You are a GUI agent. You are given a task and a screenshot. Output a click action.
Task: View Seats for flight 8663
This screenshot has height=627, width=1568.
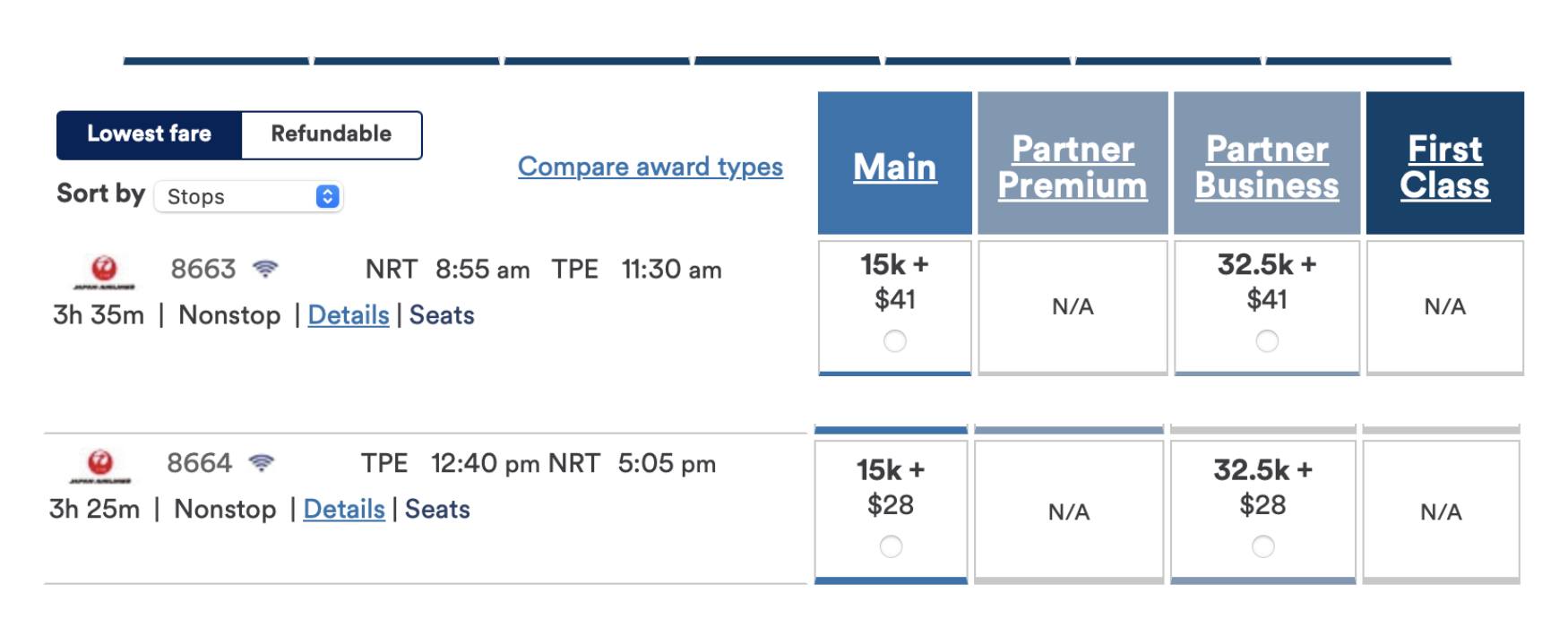tap(442, 315)
